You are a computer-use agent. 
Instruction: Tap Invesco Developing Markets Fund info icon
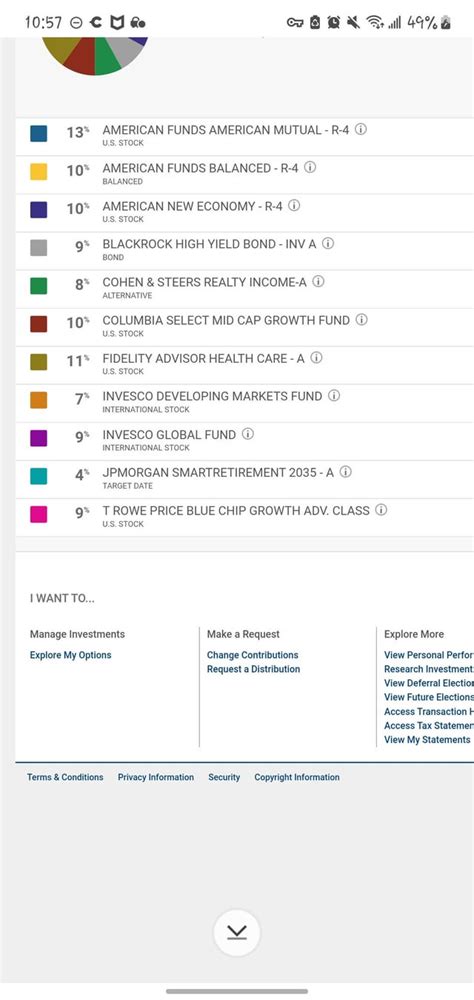(x=334, y=396)
